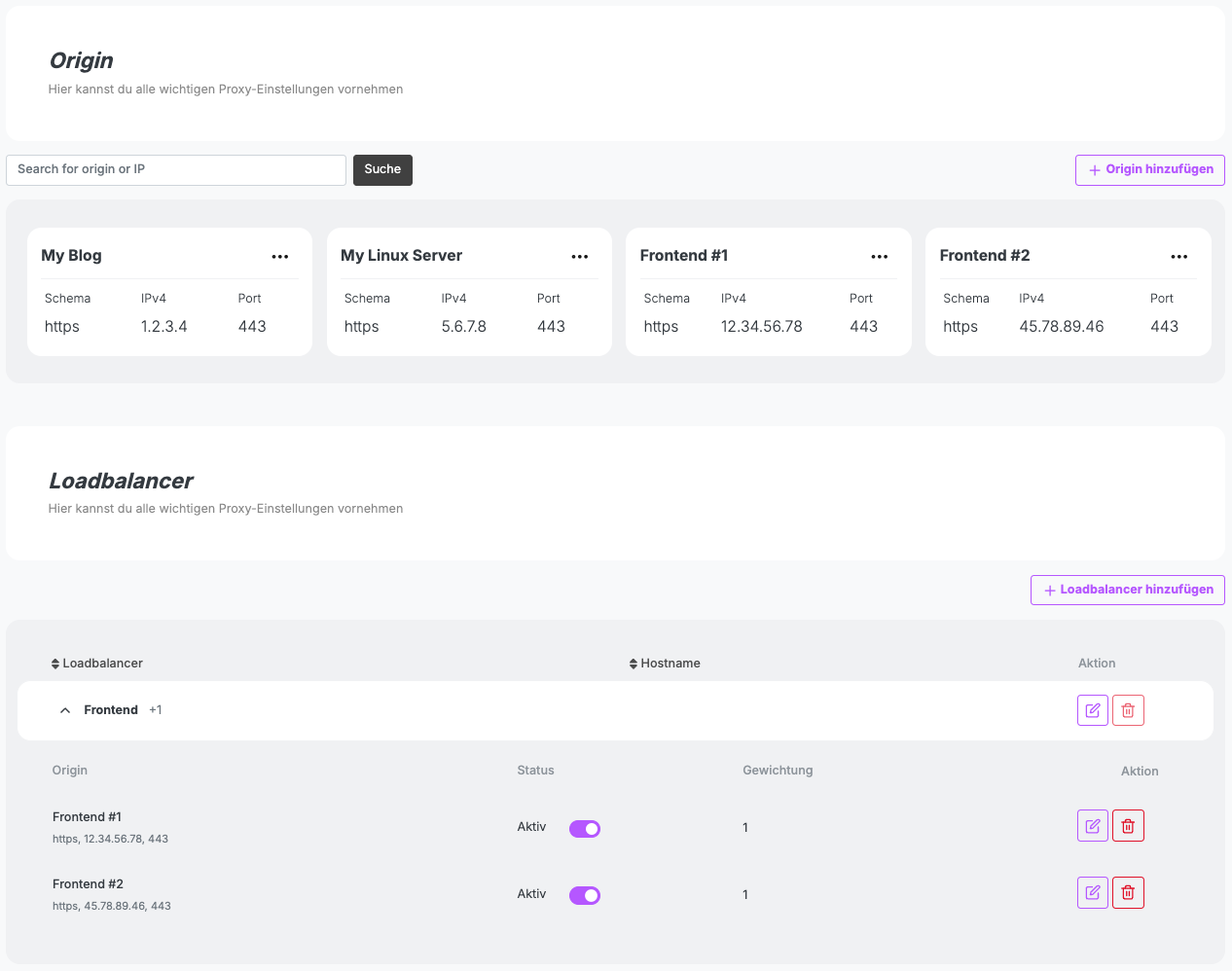Focus the origin or IP search field

[176, 169]
